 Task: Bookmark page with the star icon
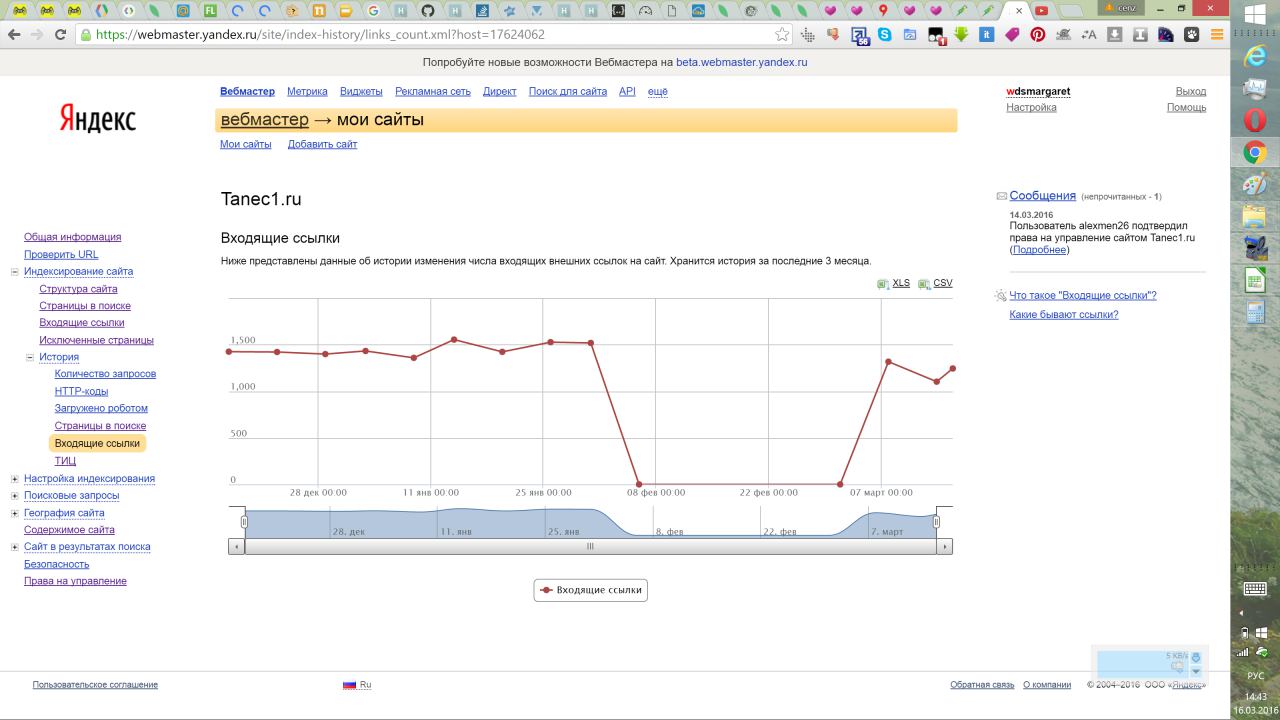[x=782, y=34]
